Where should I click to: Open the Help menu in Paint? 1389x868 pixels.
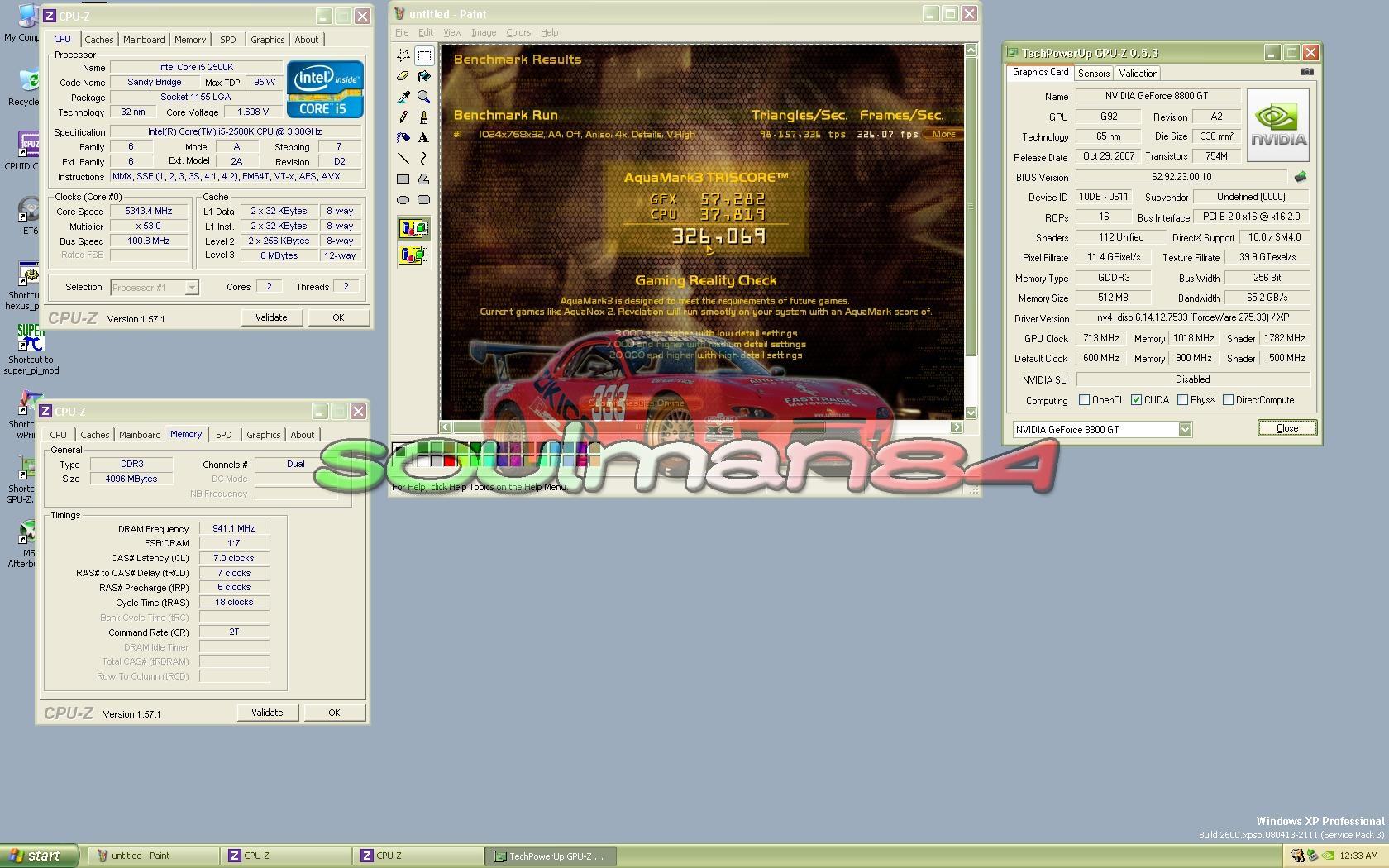[x=550, y=32]
